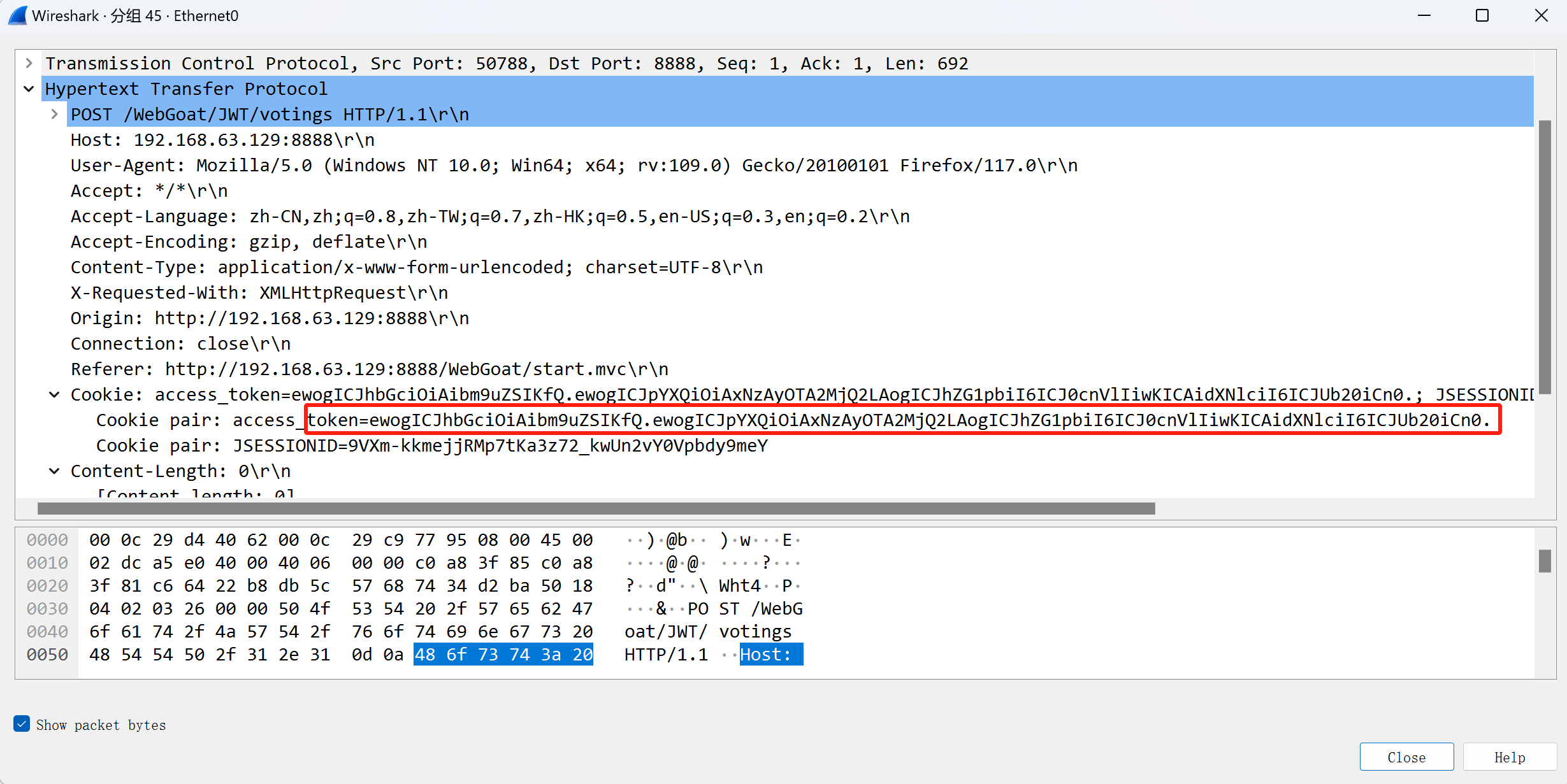
Task: Click hex offset 0040 row label
Action: click(47, 631)
